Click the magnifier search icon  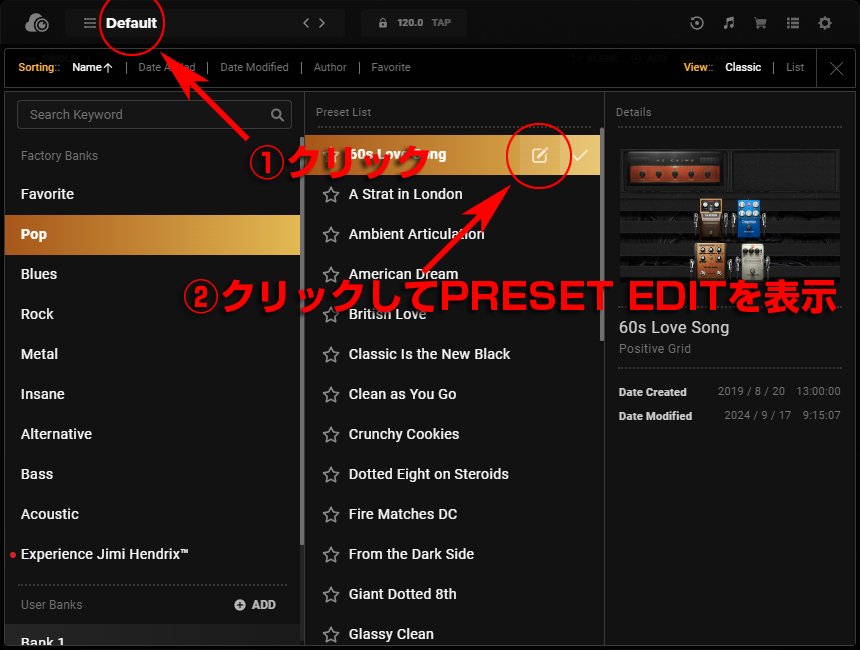pos(277,115)
